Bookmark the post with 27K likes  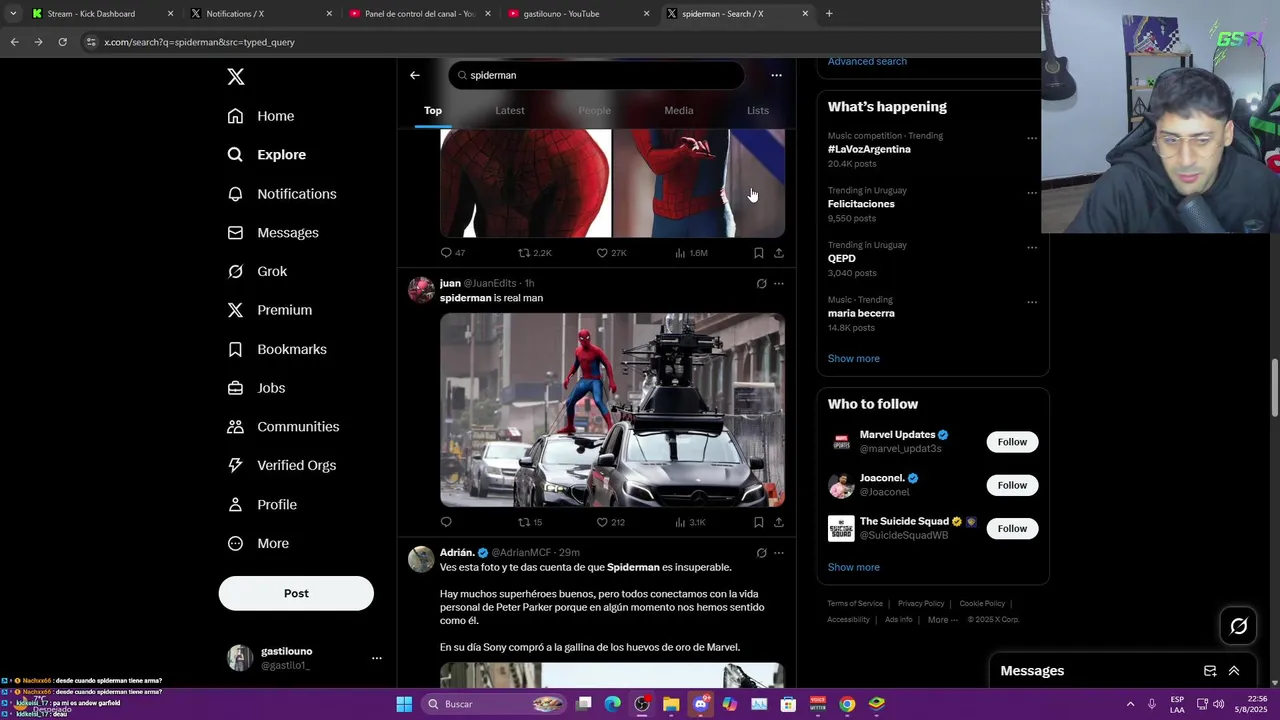(x=758, y=253)
